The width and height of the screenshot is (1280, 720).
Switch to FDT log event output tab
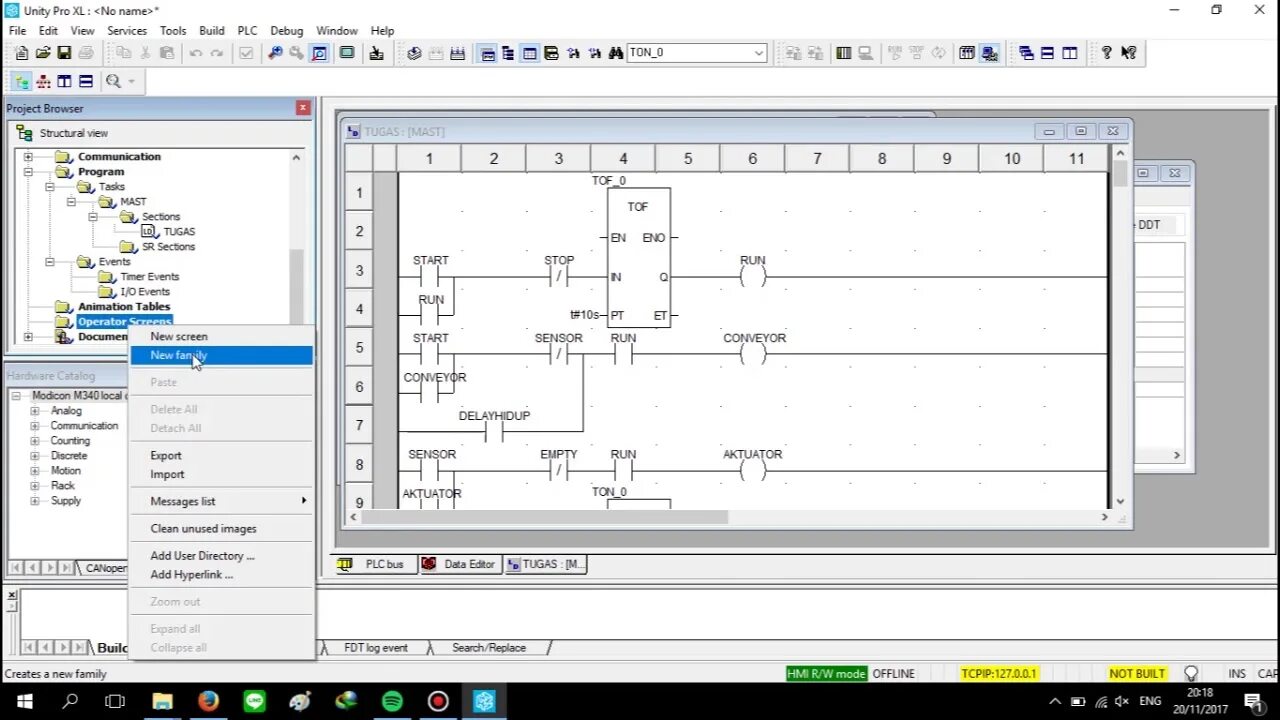(375, 648)
